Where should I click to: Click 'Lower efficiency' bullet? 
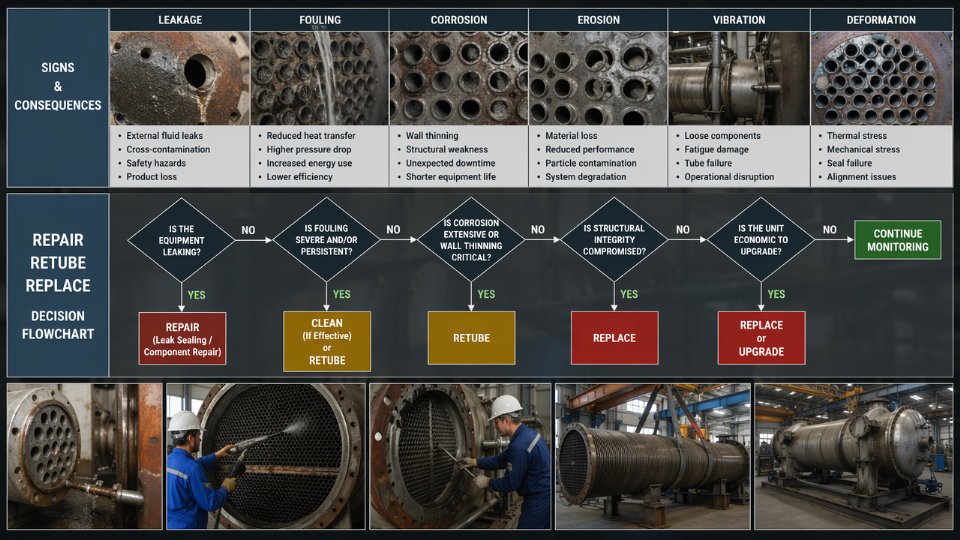(299, 176)
